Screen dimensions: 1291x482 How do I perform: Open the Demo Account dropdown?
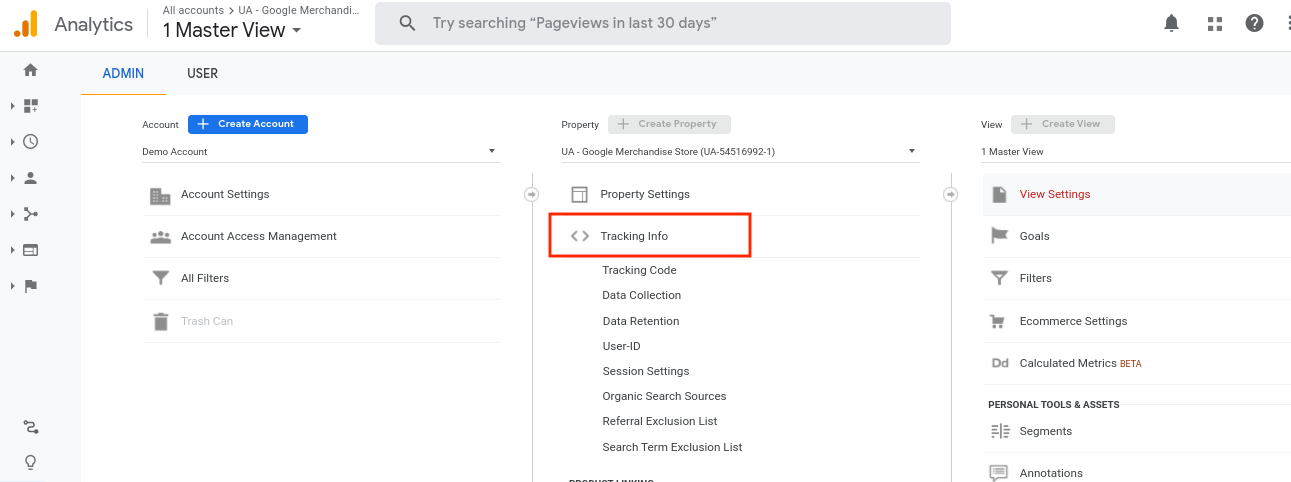point(320,152)
